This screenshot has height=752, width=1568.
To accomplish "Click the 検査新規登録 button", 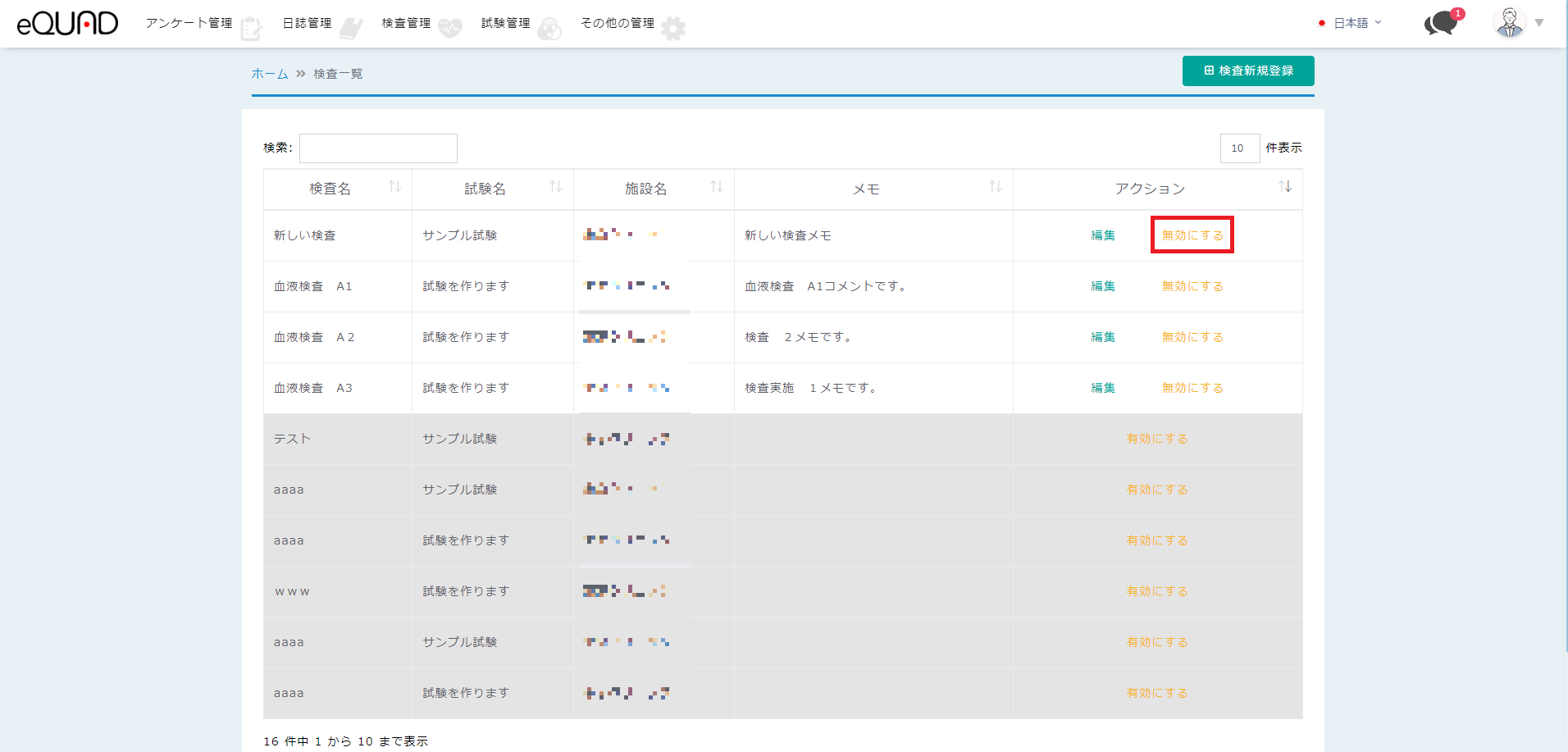I will click(1247, 71).
